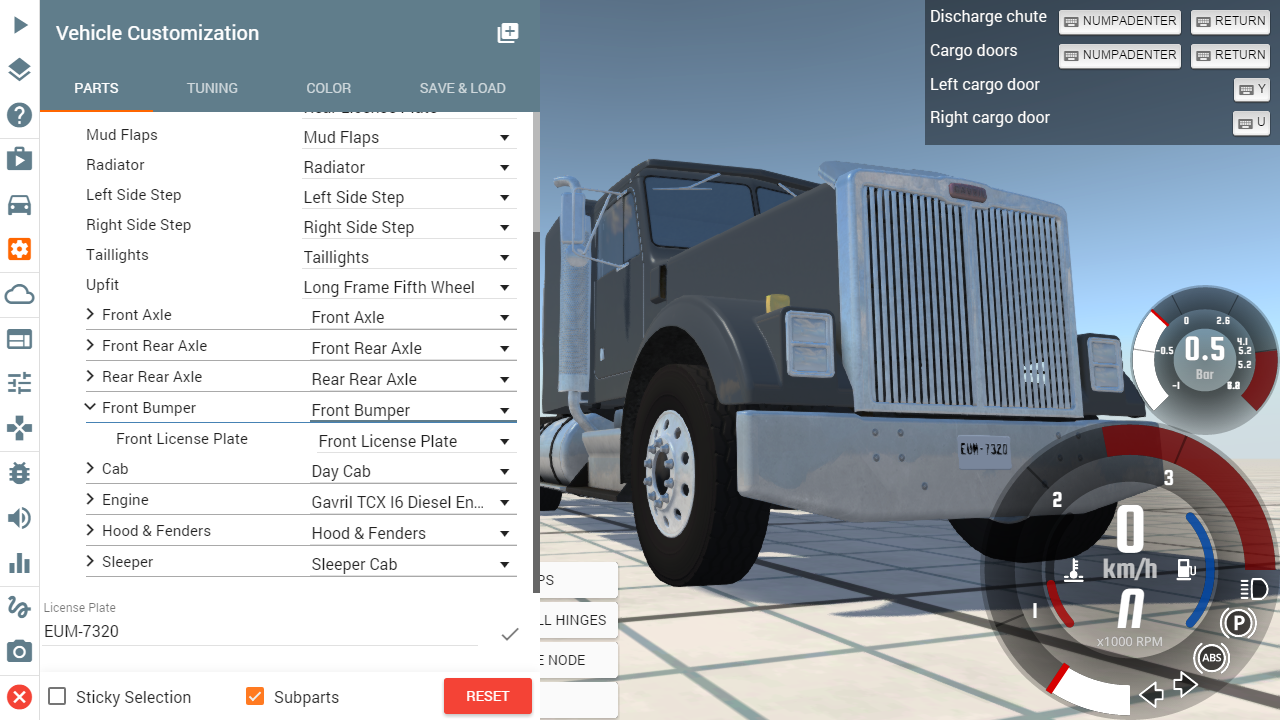Expand the Engine tree item
The width and height of the screenshot is (1280, 720).
click(91, 499)
